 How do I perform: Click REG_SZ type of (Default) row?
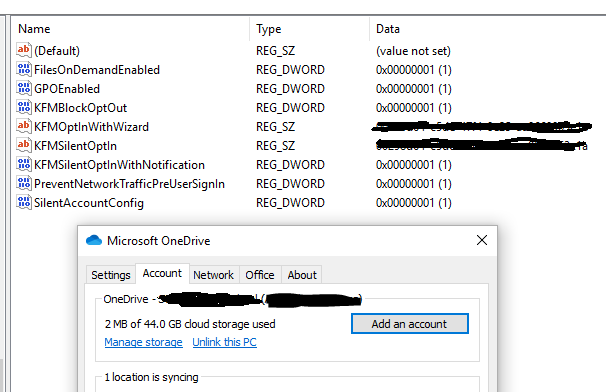click(275, 51)
